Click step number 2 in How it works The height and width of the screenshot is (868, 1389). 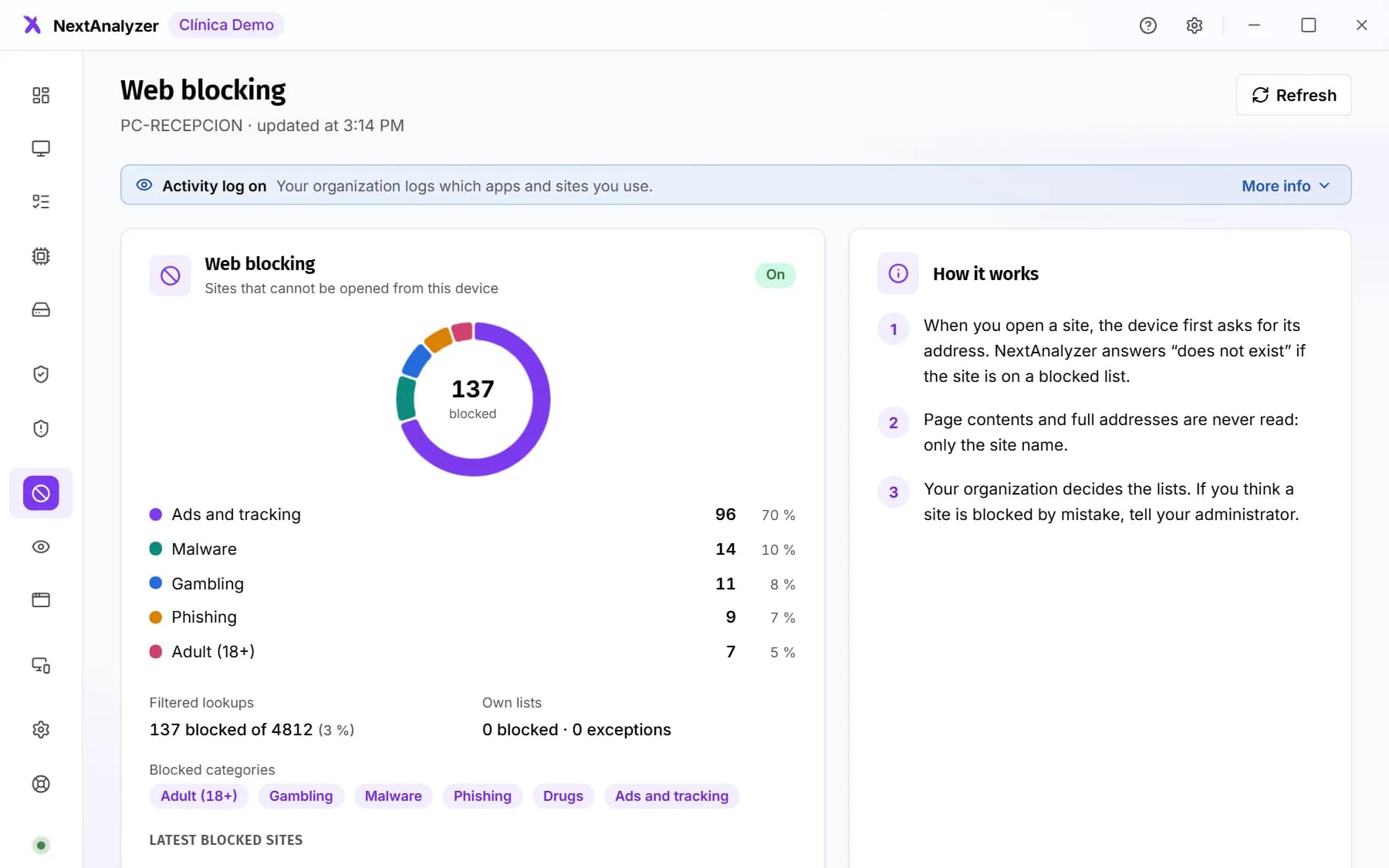(894, 423)
